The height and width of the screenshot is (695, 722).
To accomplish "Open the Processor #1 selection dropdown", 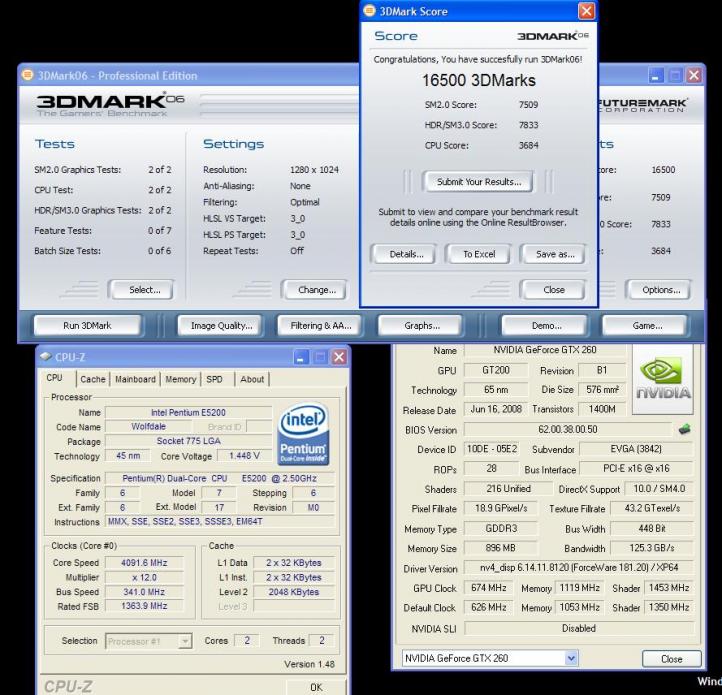I will 185,641.
